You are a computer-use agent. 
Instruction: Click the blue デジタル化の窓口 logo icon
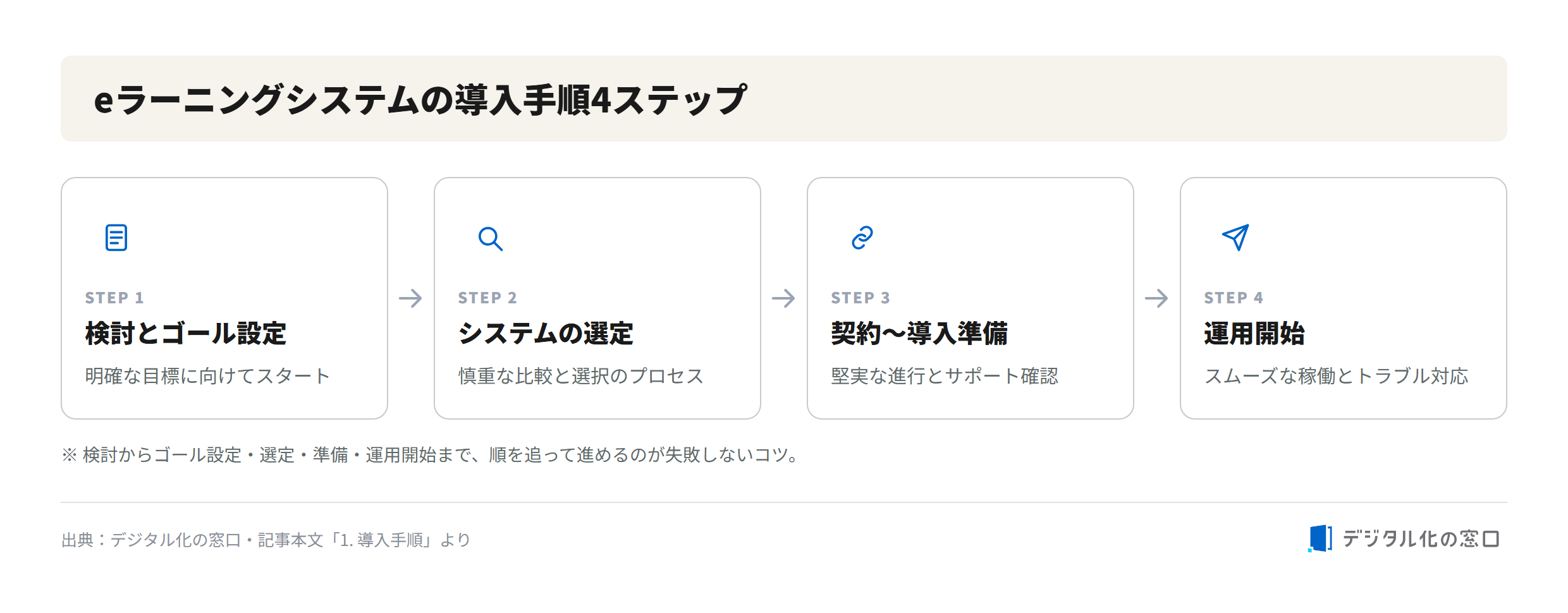coord(1320,538)
